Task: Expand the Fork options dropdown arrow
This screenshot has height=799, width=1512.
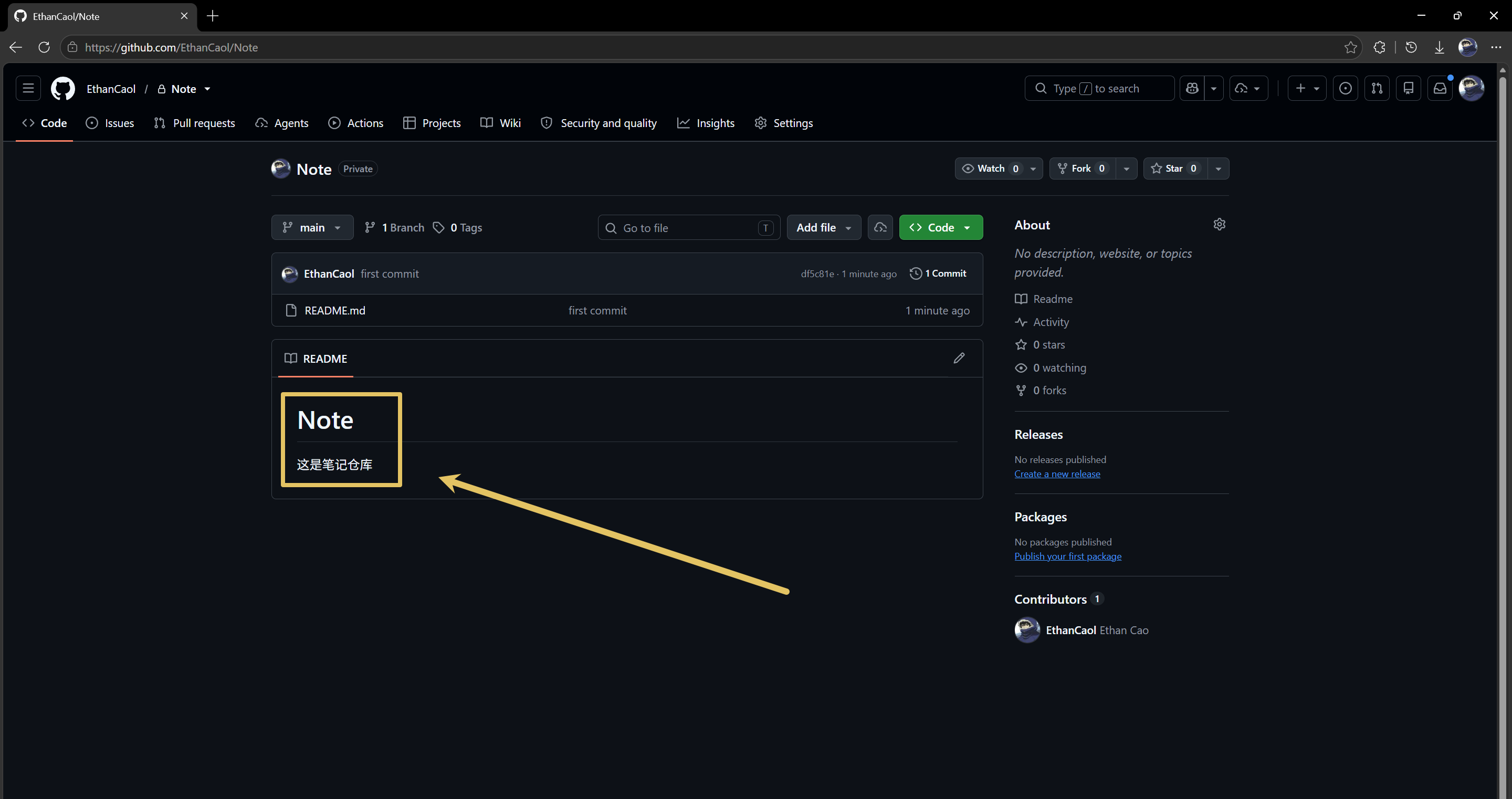Action: coord(1126,169)
